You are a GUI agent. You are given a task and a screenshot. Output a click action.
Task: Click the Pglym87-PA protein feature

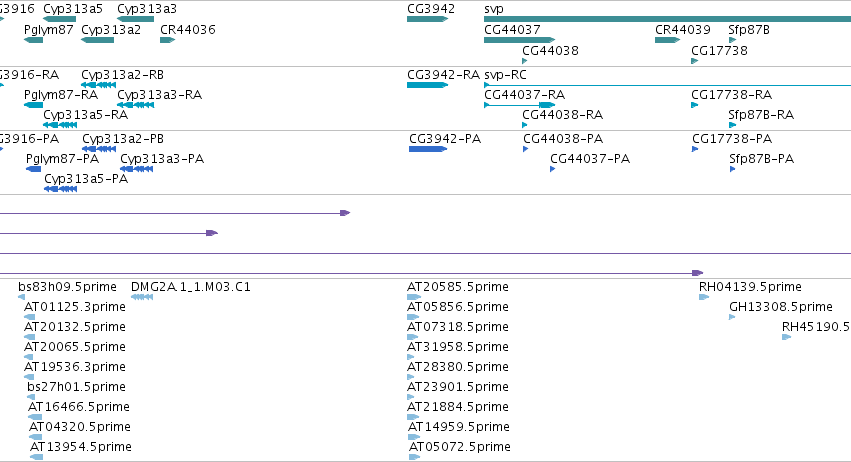click(33, 169)
